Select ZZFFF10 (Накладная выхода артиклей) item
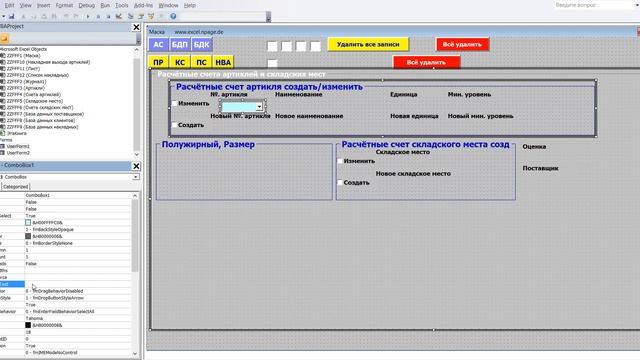 coord(48,62)
